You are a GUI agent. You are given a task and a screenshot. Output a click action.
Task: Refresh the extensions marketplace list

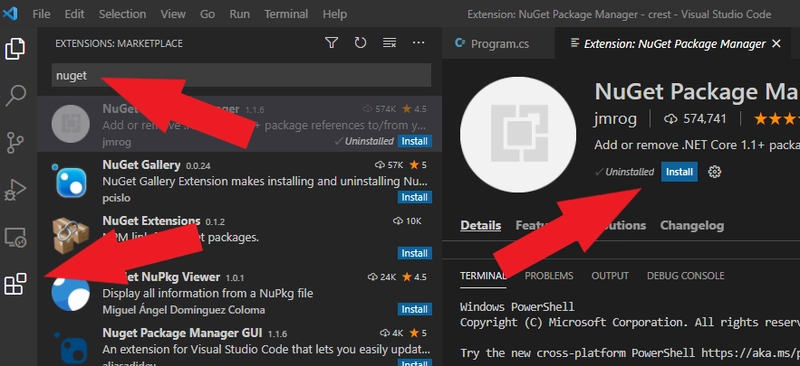click(x=360, y=43)
